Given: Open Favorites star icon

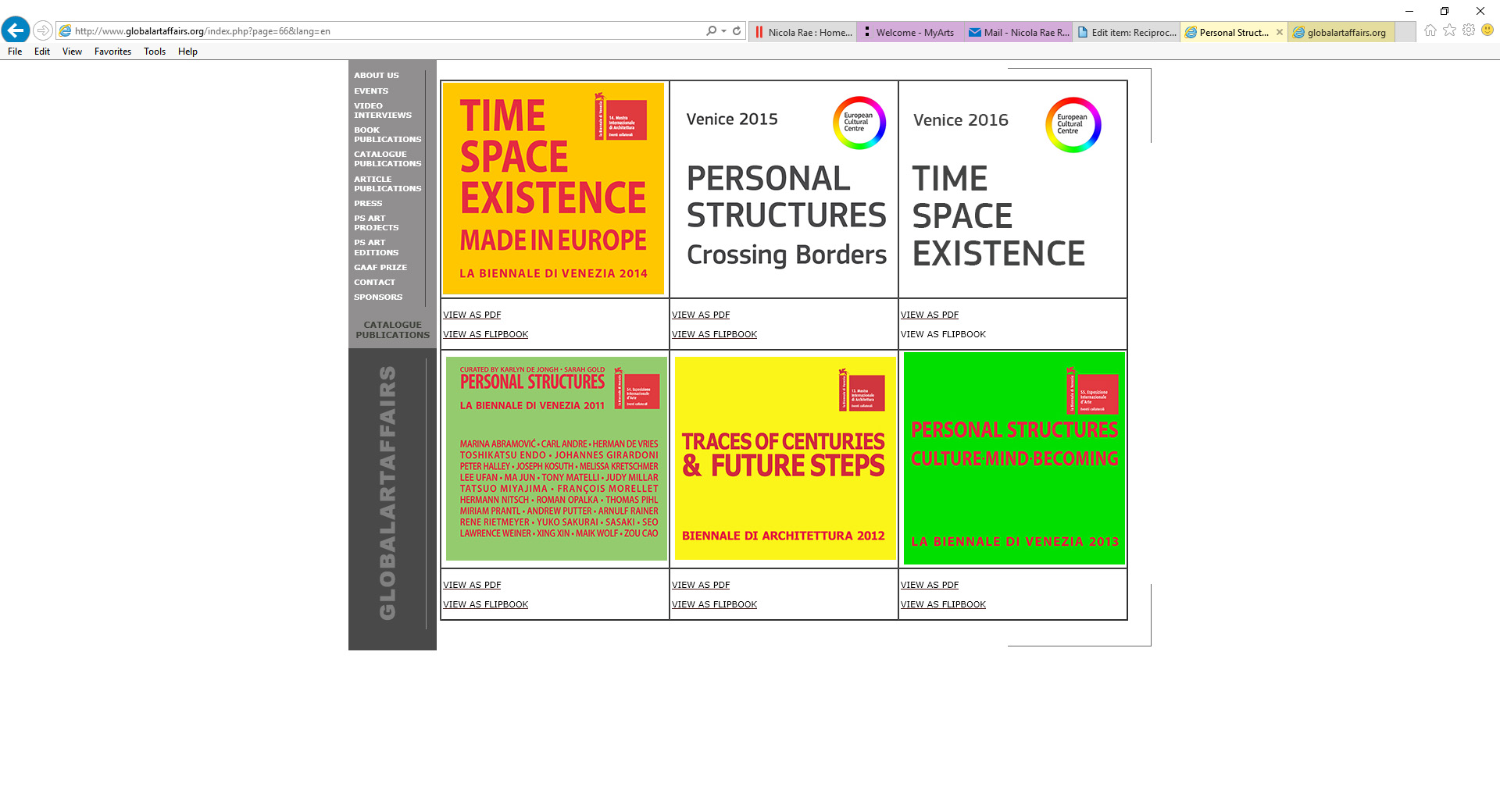Looking at the screenshot, I should (1449, 30).
